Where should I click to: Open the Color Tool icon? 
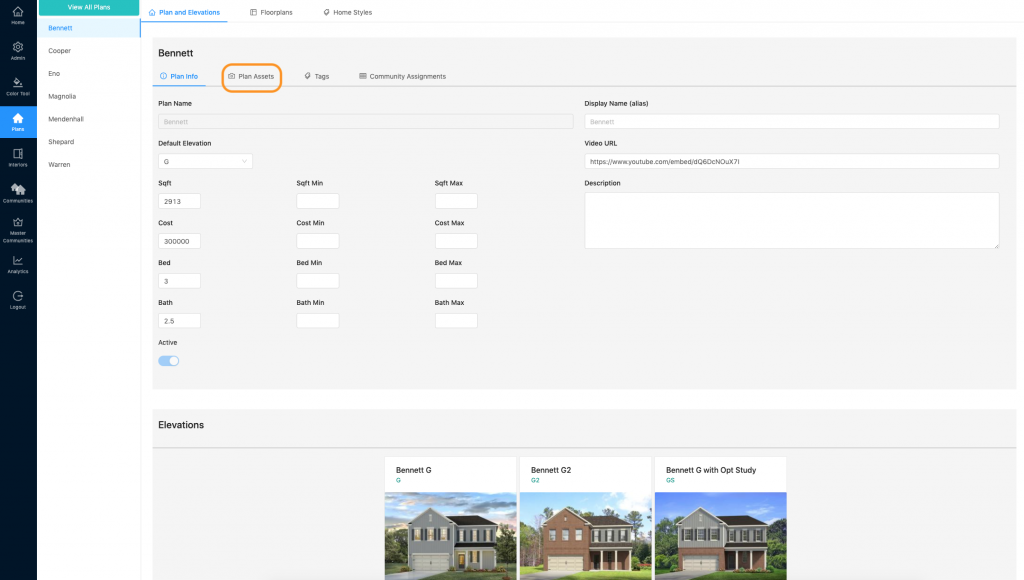click(x=18, y=85)
